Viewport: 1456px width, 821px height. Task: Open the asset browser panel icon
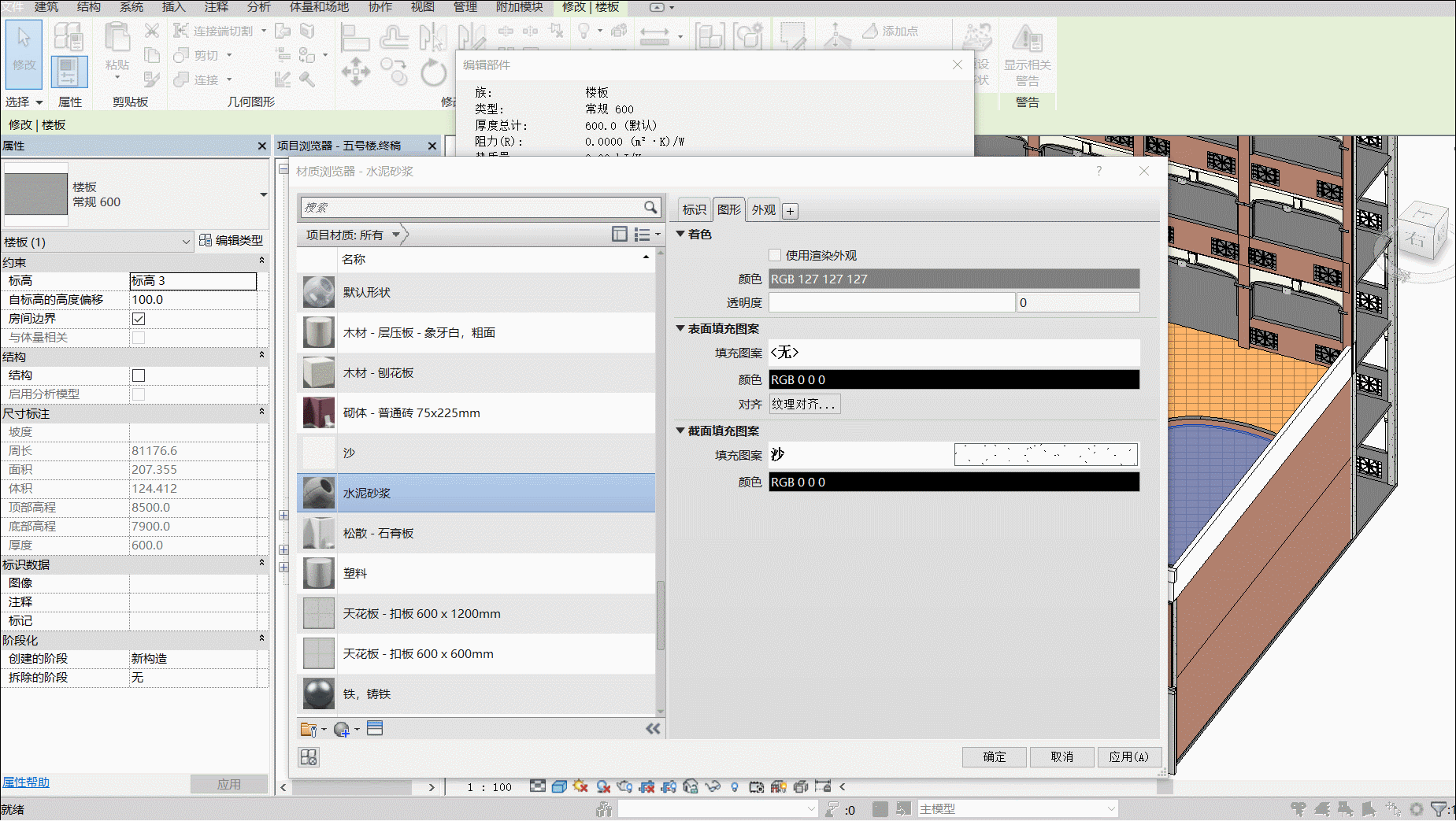[375, 728]
